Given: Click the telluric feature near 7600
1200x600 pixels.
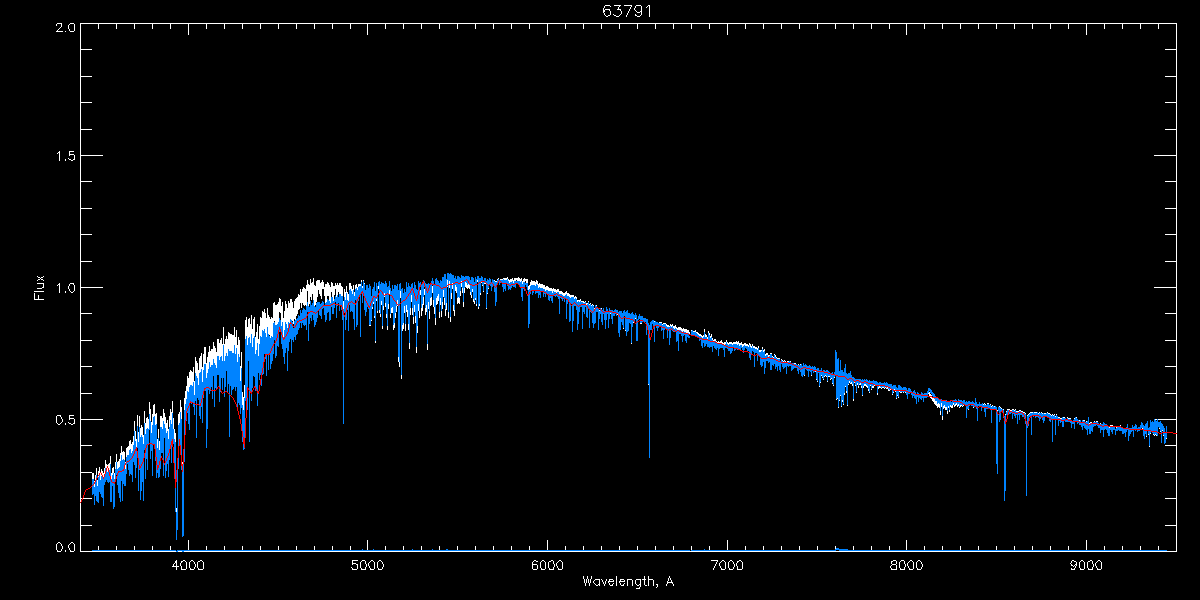Looking at the screenshot, I should point(840,380).
